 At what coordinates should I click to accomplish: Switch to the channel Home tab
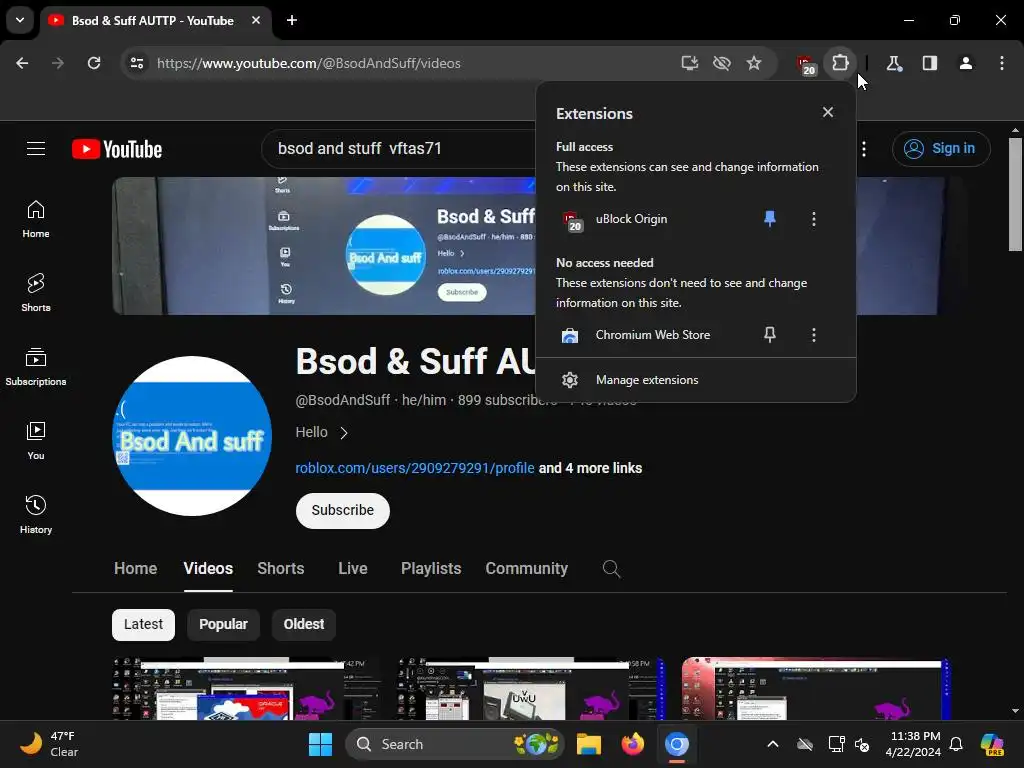pyautogui.click(x=135, y=569)
